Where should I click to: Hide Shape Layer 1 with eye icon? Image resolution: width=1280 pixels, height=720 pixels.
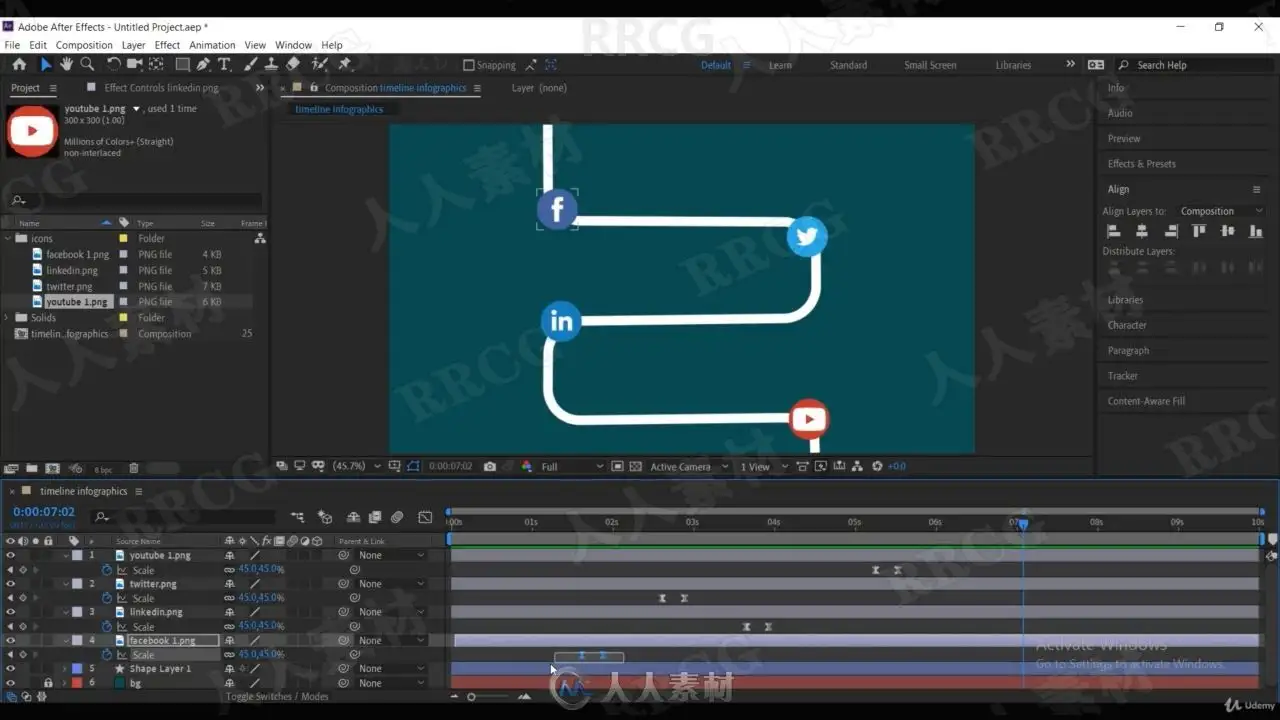10,668
